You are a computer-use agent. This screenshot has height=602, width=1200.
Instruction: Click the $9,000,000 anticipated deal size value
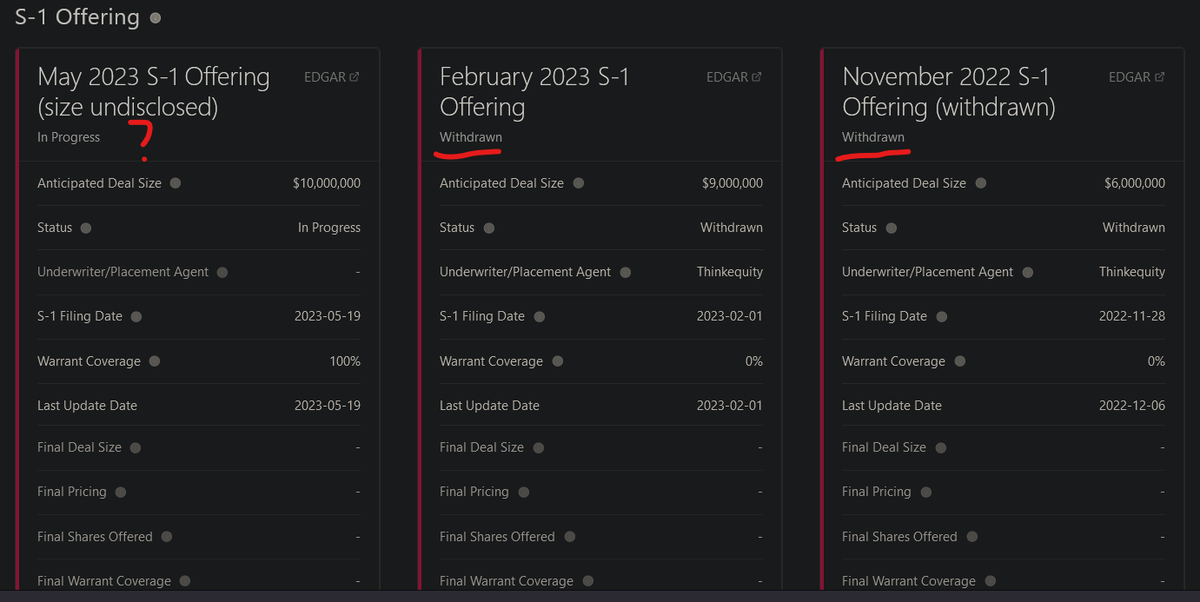pyautogui.click(x=733, y=183)
